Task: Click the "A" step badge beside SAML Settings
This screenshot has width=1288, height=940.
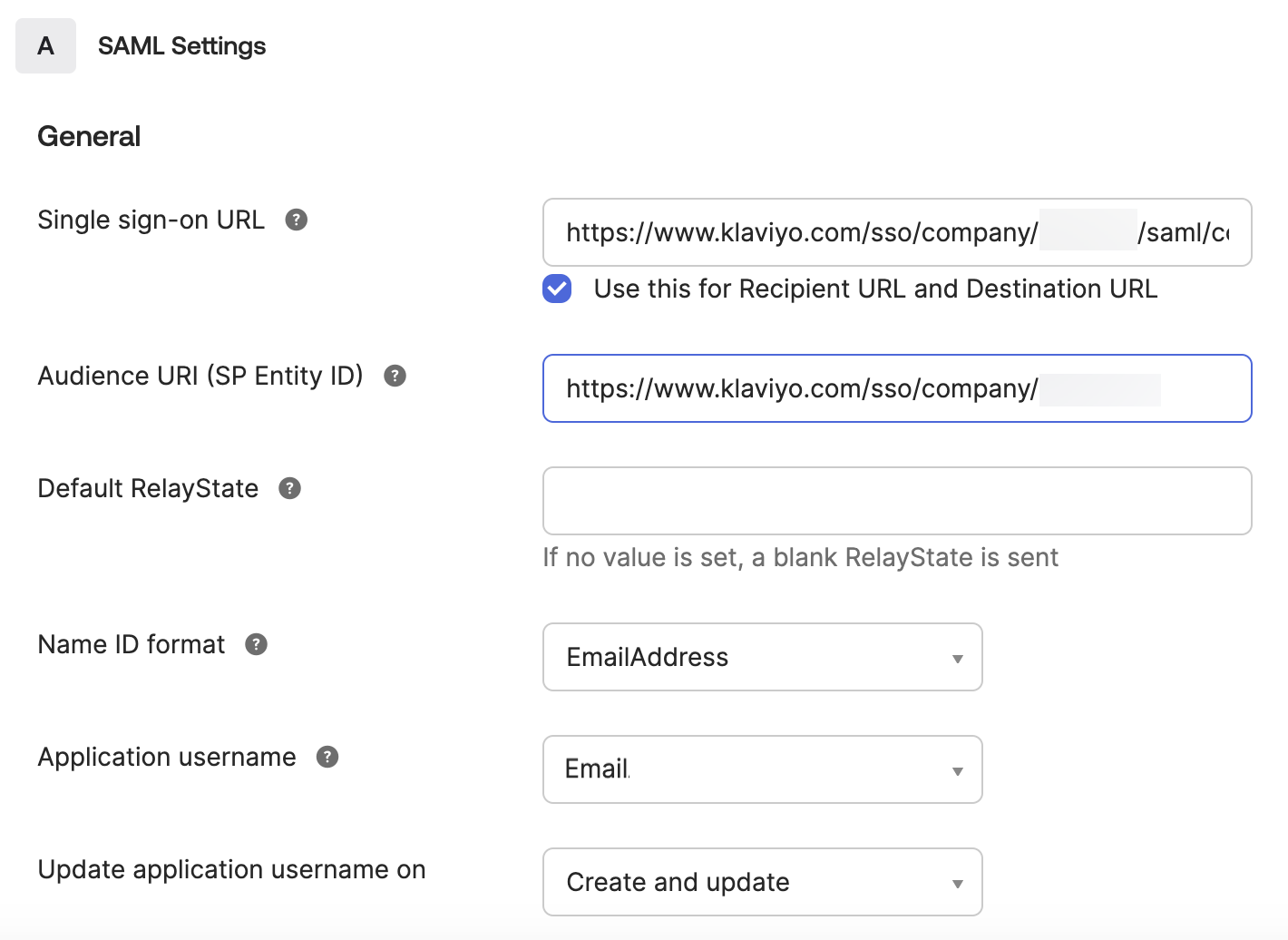Action: click(45, 45)
